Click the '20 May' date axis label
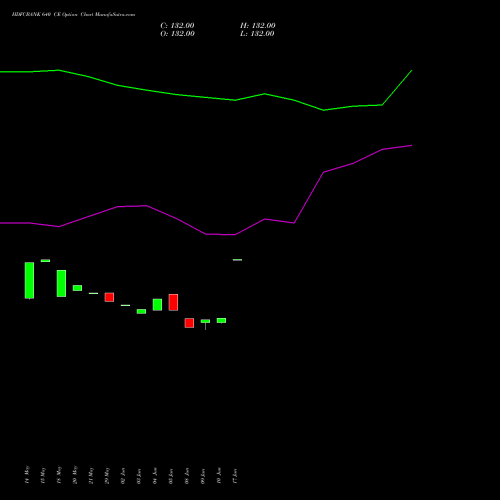The width and height of the screenshot is (500, 500). coord(75,475)
